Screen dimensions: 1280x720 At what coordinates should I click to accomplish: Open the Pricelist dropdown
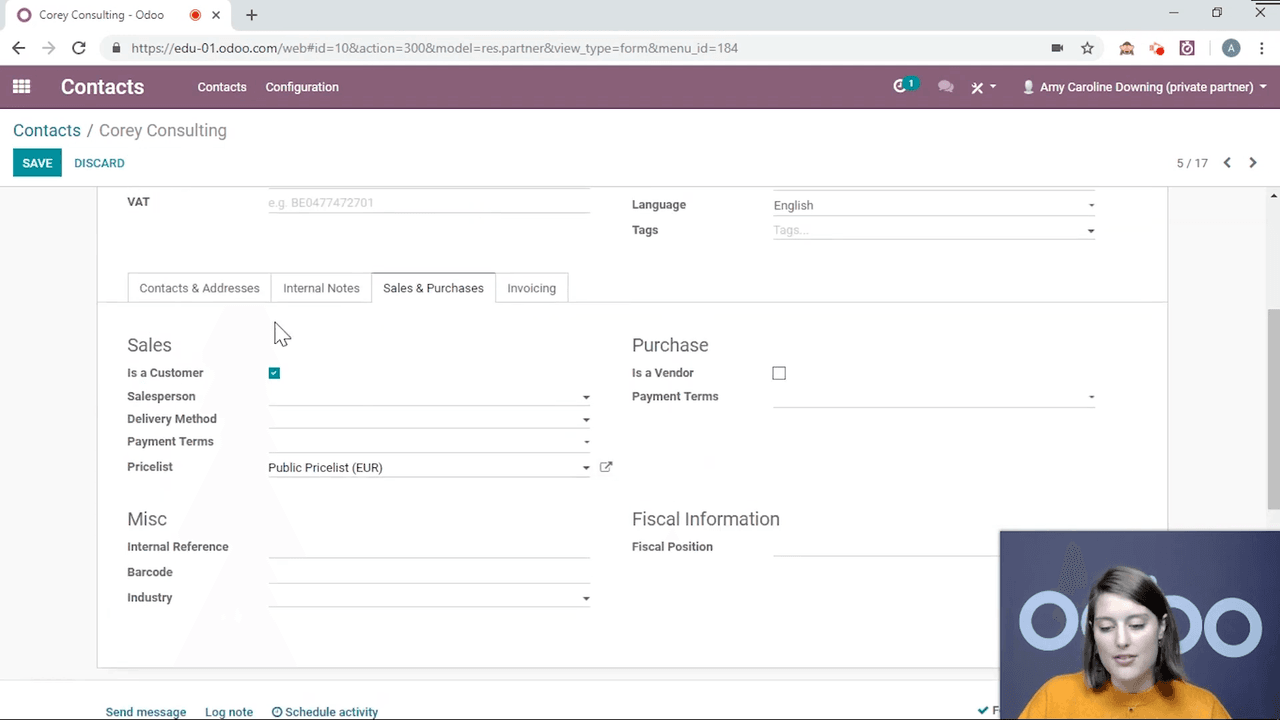pos(586,467)
